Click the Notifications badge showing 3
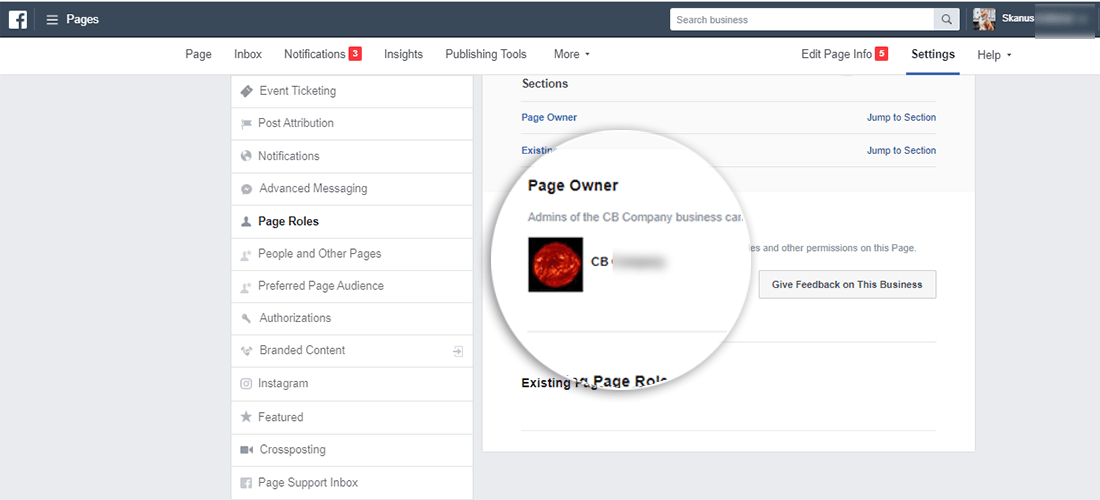This screenshot has height=500, width=1100. pos(355,54)
